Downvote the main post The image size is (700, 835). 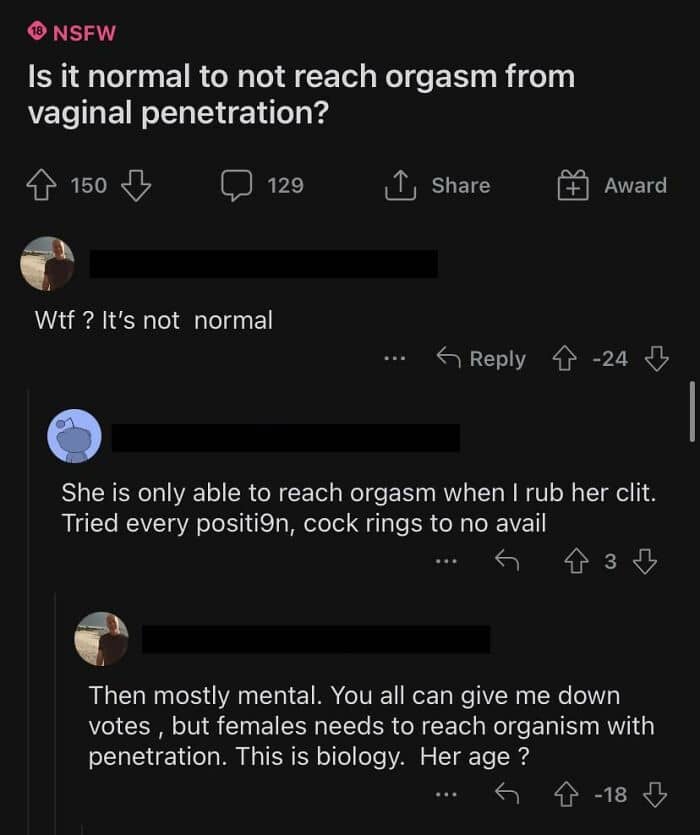pyautogui.click(x=135, y=186)
